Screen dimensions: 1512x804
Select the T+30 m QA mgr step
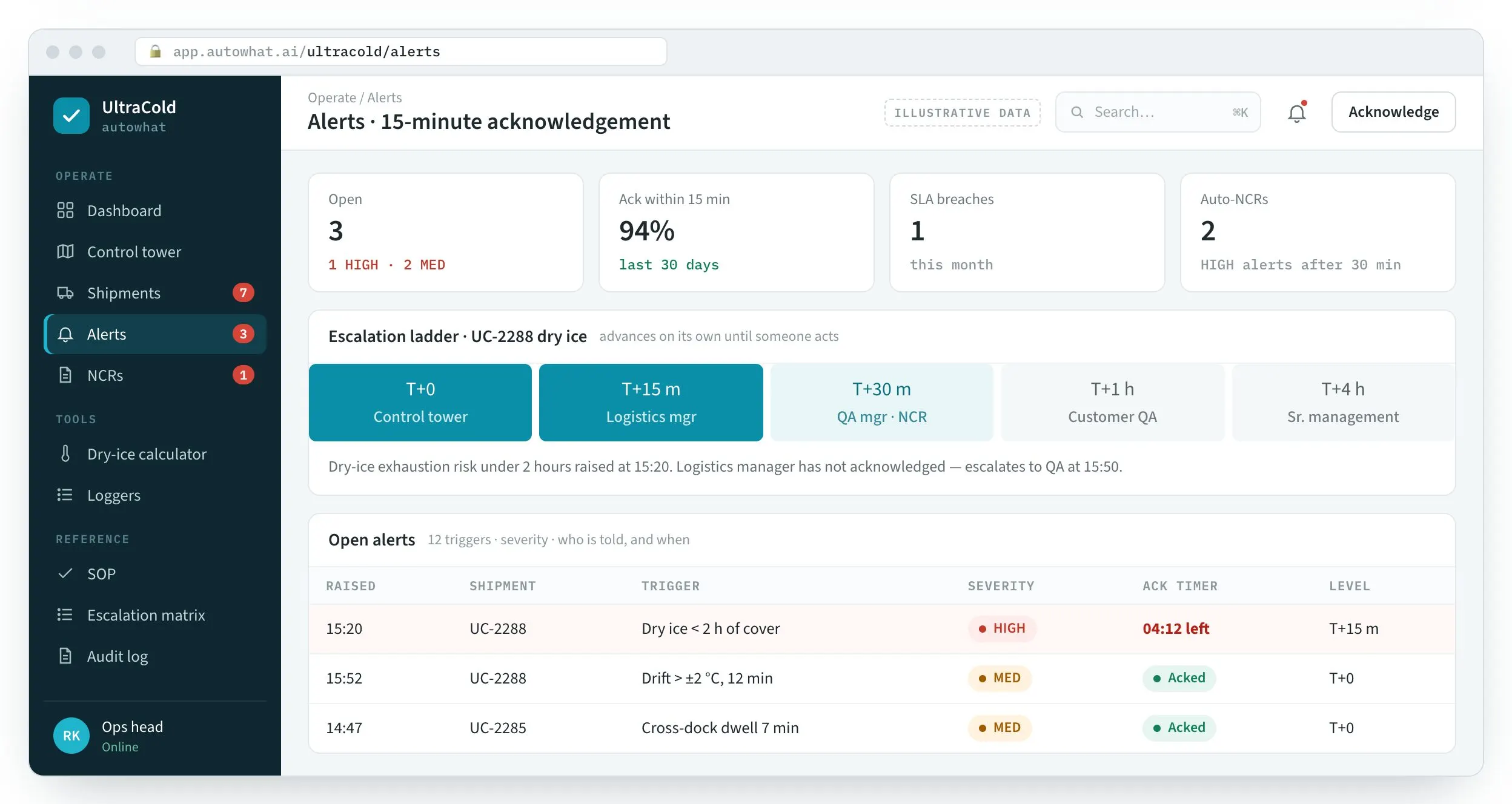[x=881, y=403]
